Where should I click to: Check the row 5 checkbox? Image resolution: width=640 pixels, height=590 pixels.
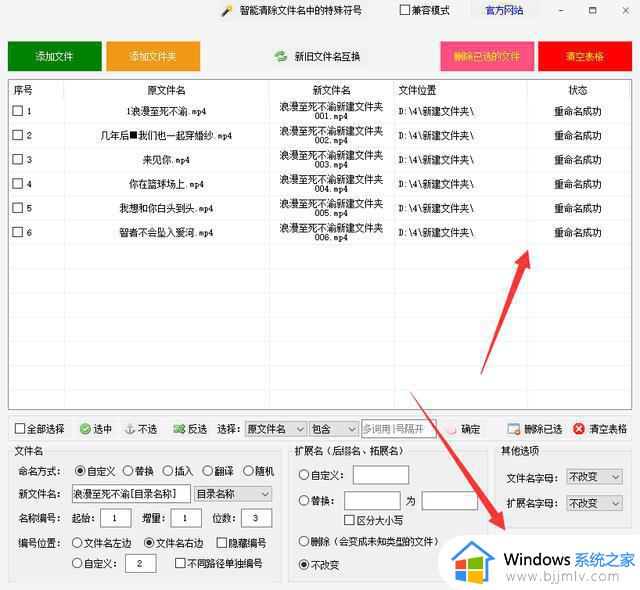tap(18, 208)
